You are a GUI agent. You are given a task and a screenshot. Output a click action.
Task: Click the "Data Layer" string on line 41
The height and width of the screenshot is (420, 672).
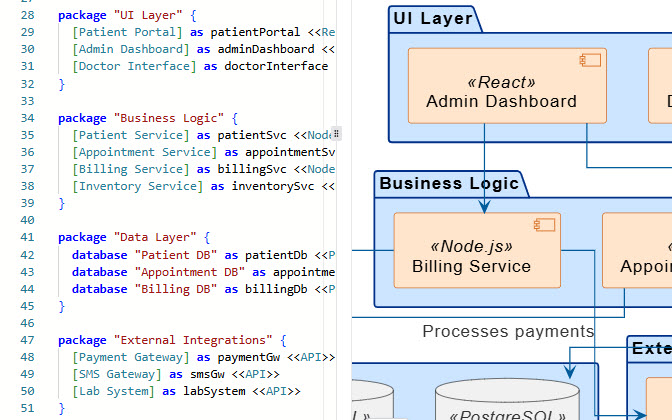pyautogui.click(x=155, y=237)
